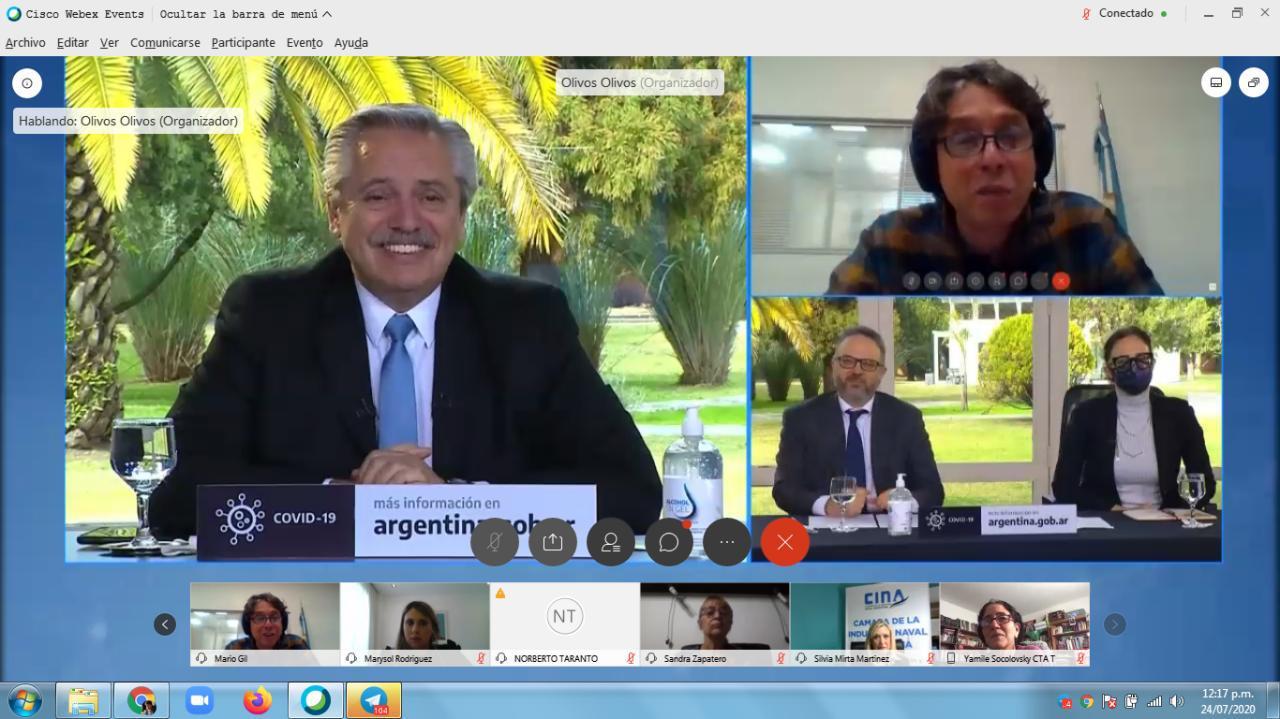Open the participants panel icon
Viewport: 1280px width, 719px height.
click(610, 542)
